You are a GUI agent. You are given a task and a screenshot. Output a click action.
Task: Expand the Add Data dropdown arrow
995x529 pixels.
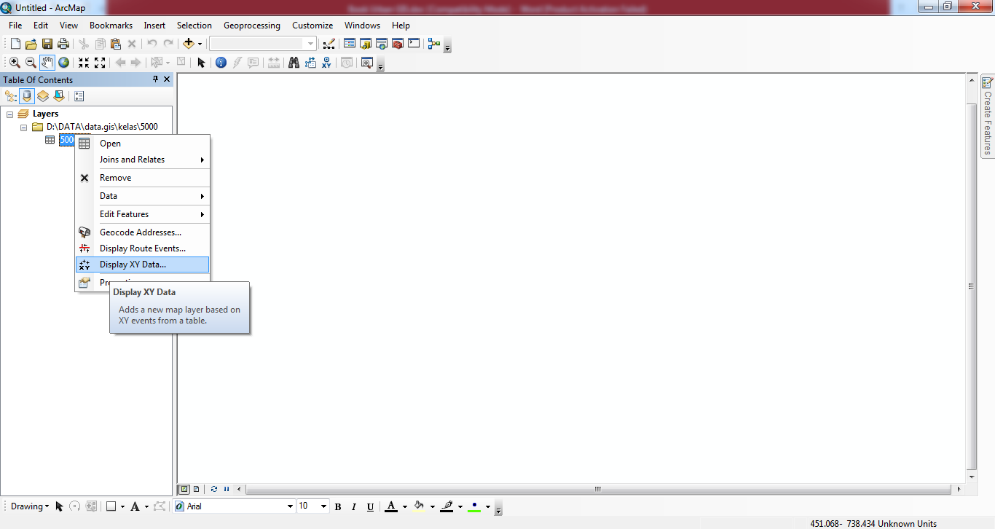point(200,44)
